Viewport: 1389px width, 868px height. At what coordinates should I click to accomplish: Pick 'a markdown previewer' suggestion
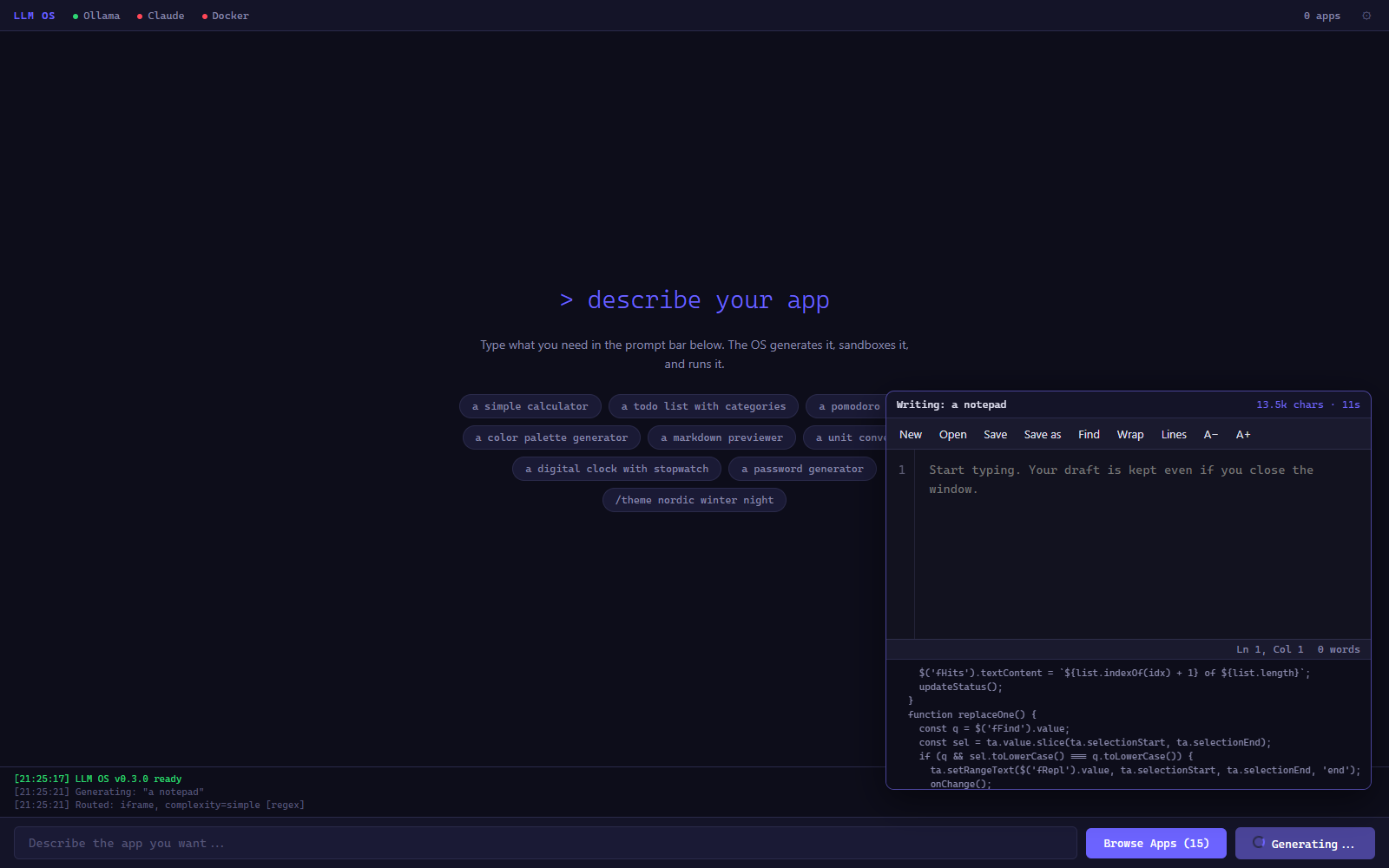tap(721, 437)
